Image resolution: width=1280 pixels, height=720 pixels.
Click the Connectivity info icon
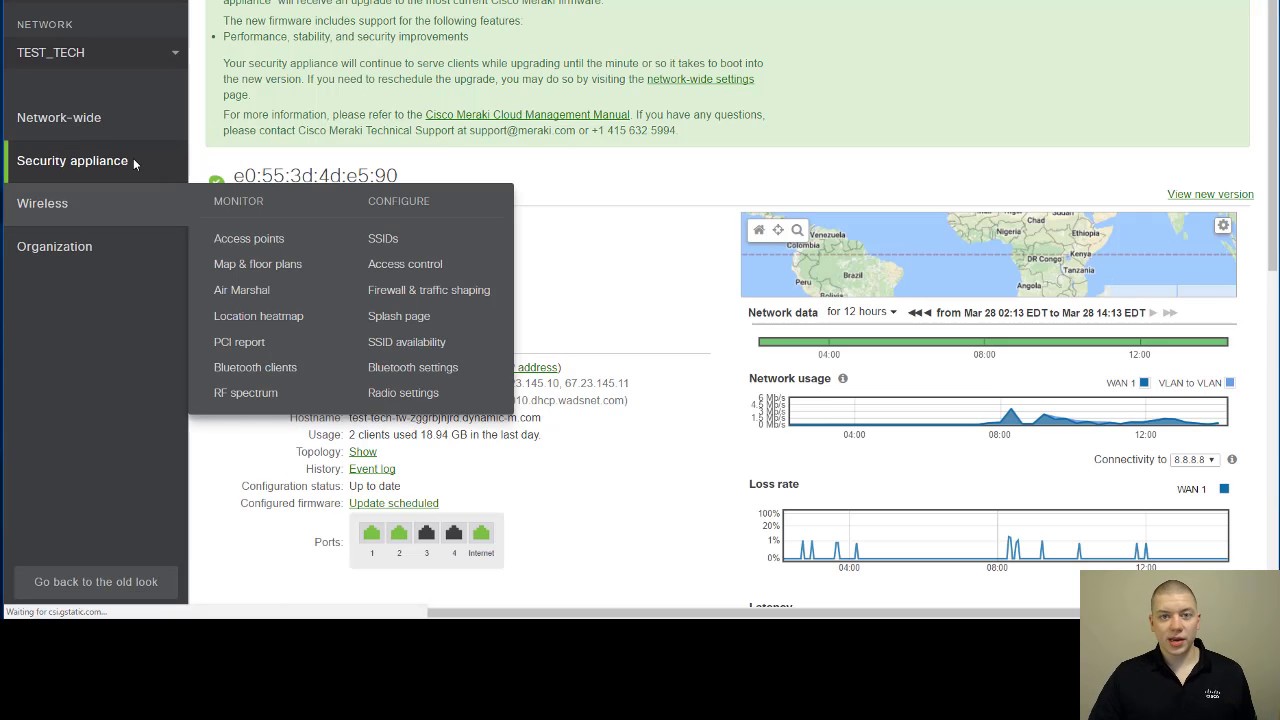(1232, 460)
